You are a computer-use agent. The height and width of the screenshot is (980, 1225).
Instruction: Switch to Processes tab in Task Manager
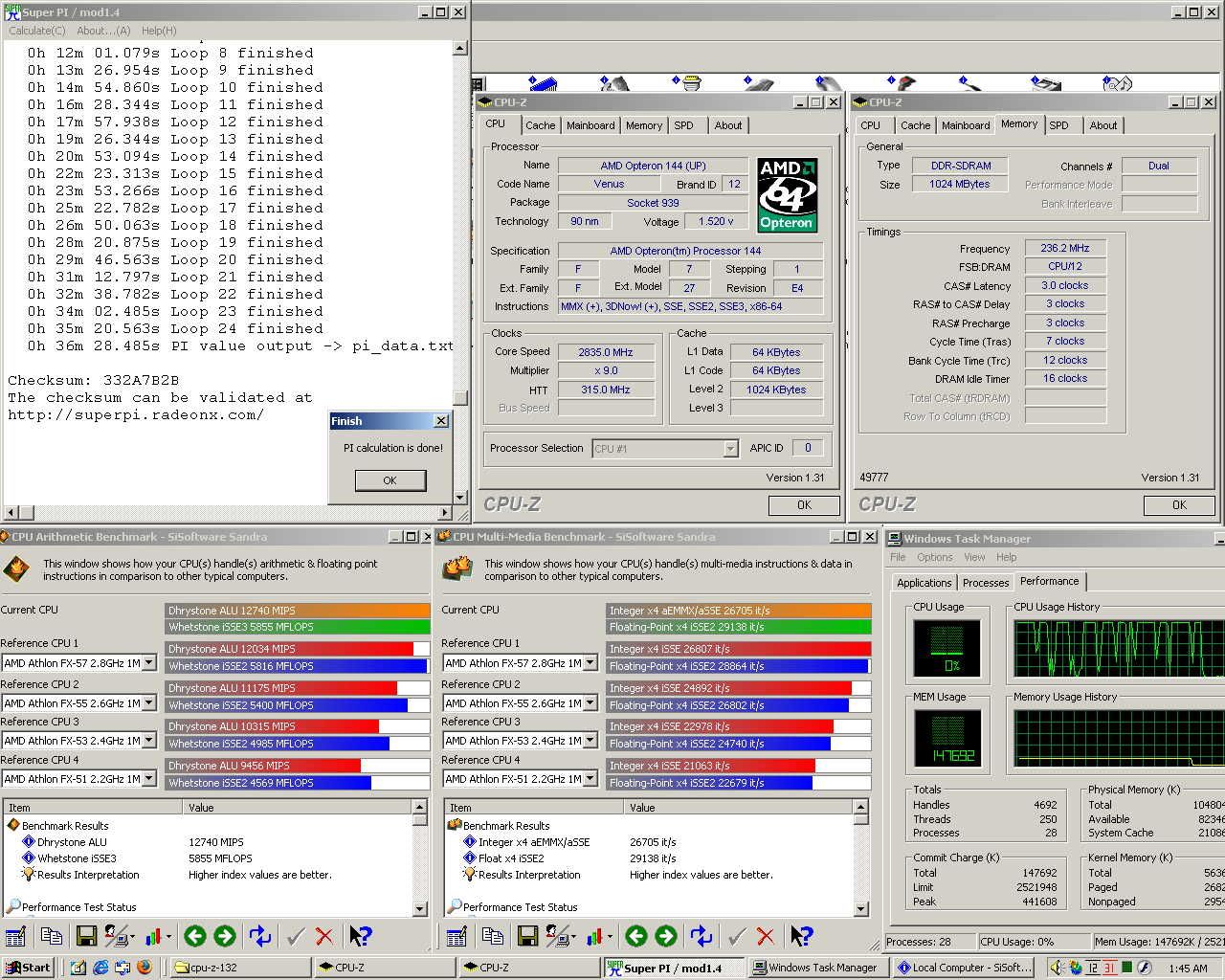click(986, 583)
